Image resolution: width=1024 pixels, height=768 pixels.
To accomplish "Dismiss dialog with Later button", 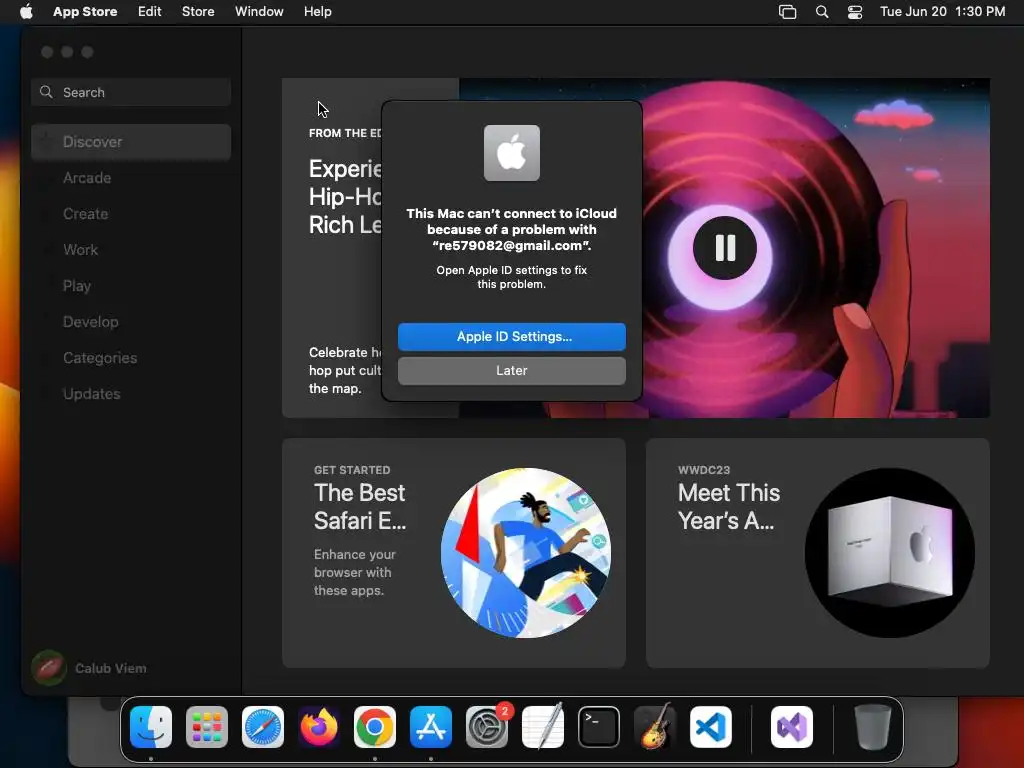I will 511,370.
